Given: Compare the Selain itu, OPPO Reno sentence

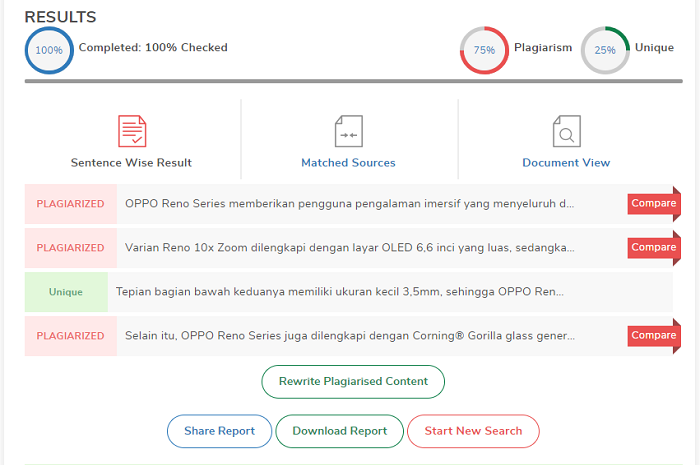Looking at the screenshot, I should pyautogui.click(x=654, y=336).
